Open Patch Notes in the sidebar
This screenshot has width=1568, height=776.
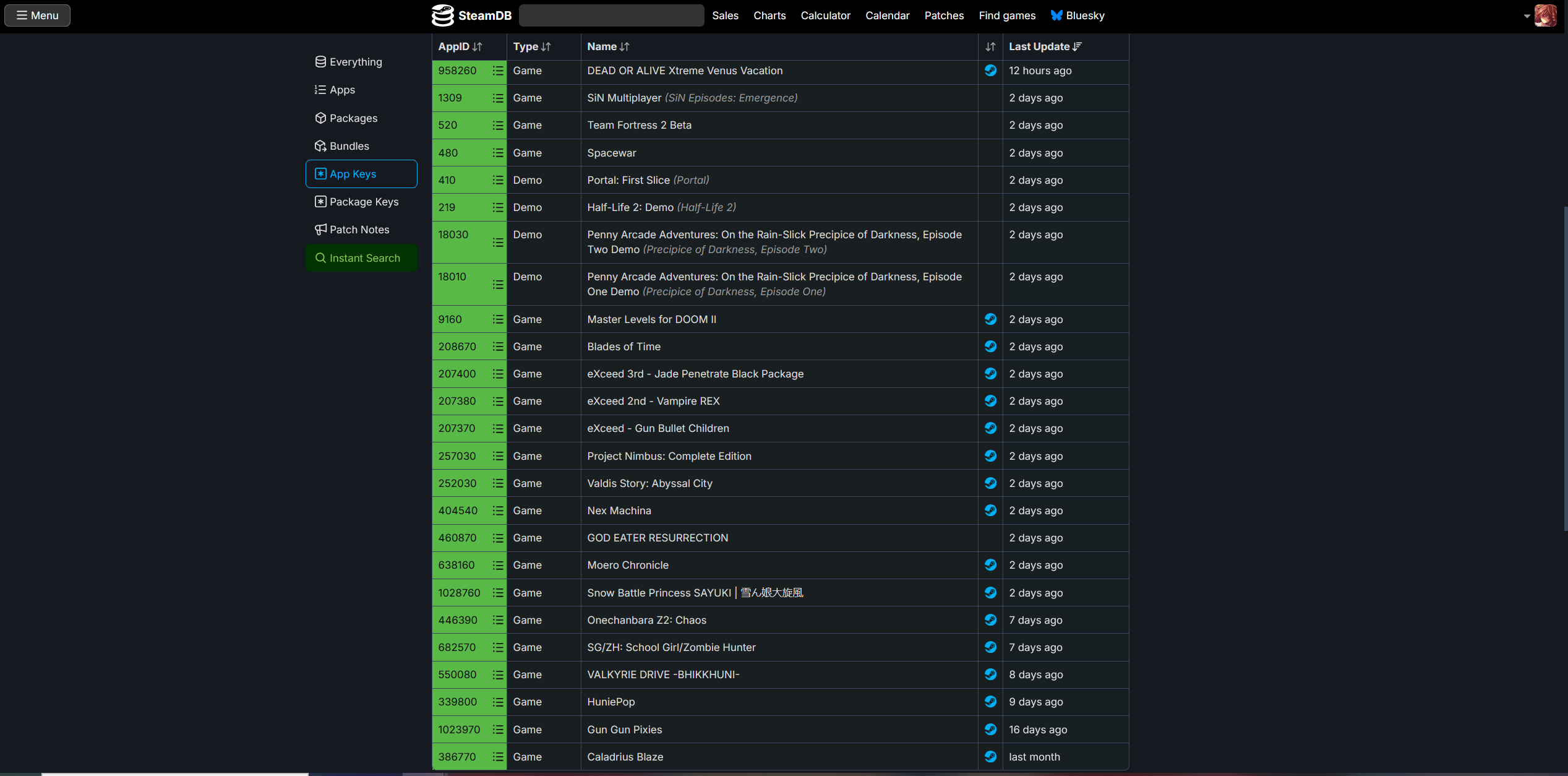pos(361,230)
